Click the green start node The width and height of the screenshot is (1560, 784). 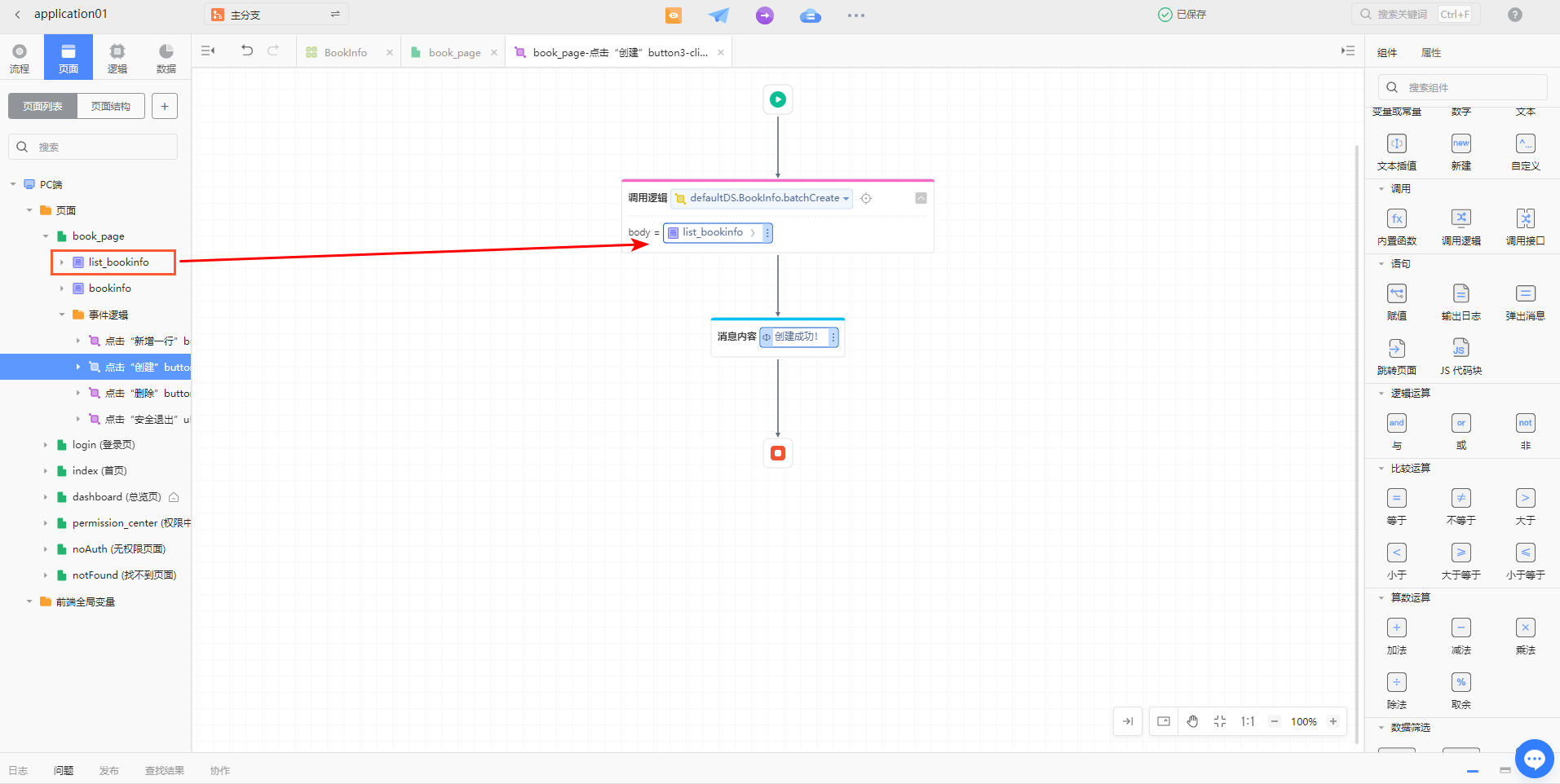[x=778, y=99]
